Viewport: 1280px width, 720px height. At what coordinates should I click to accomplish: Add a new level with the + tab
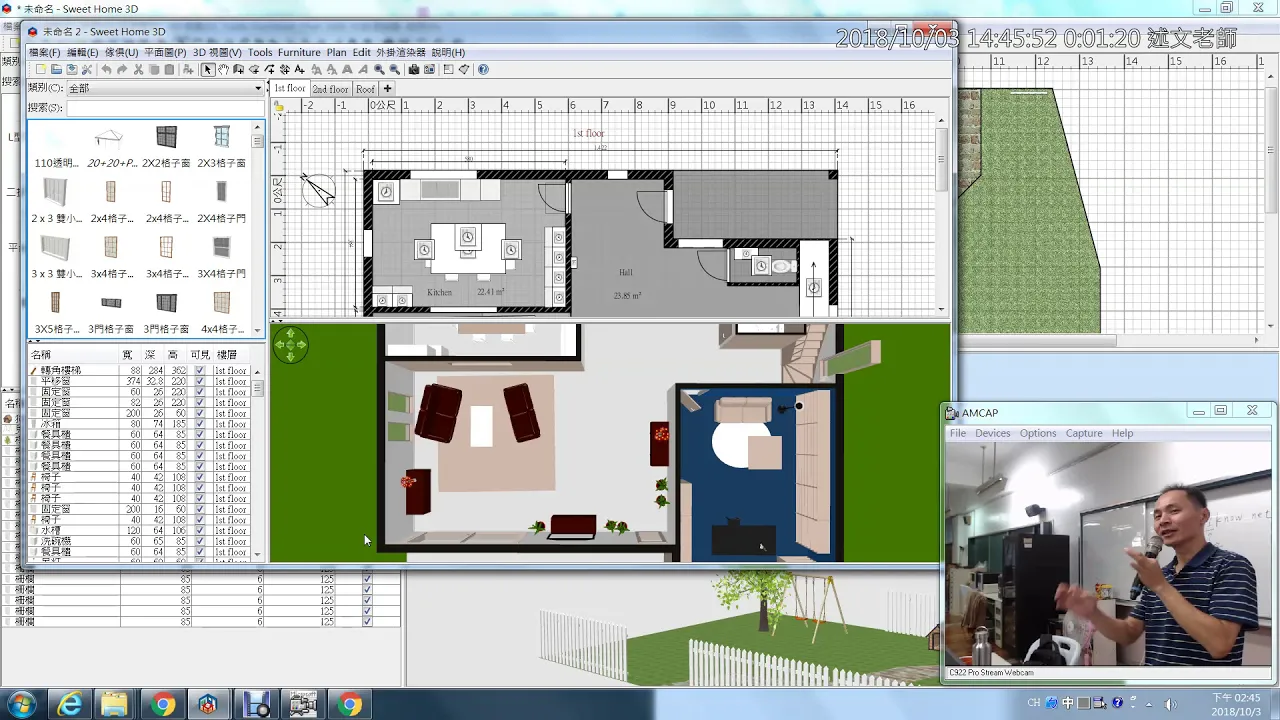click(387, 89)
